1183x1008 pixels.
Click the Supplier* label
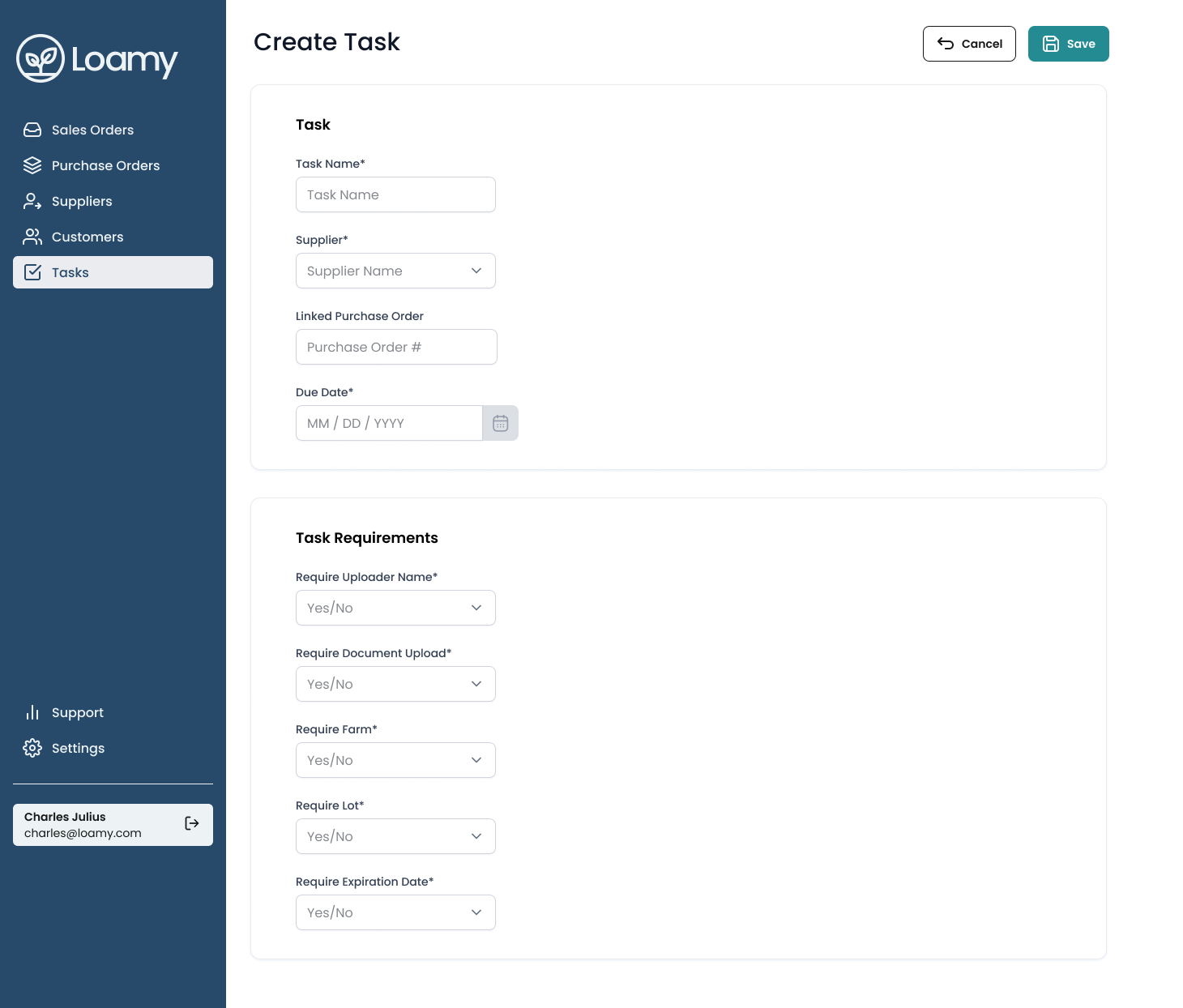(x=322, y=240)
